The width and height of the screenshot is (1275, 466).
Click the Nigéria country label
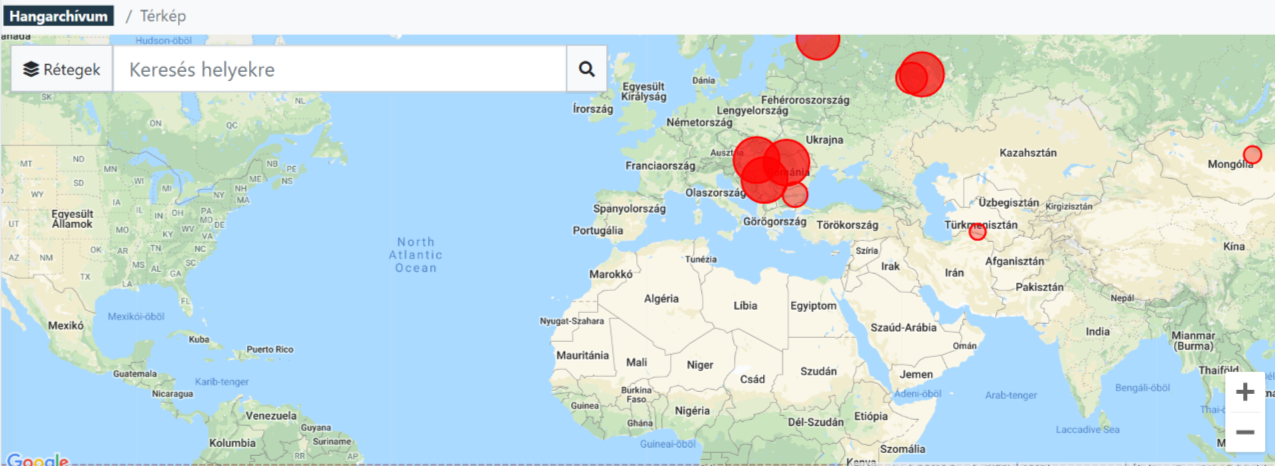(692, 410)
